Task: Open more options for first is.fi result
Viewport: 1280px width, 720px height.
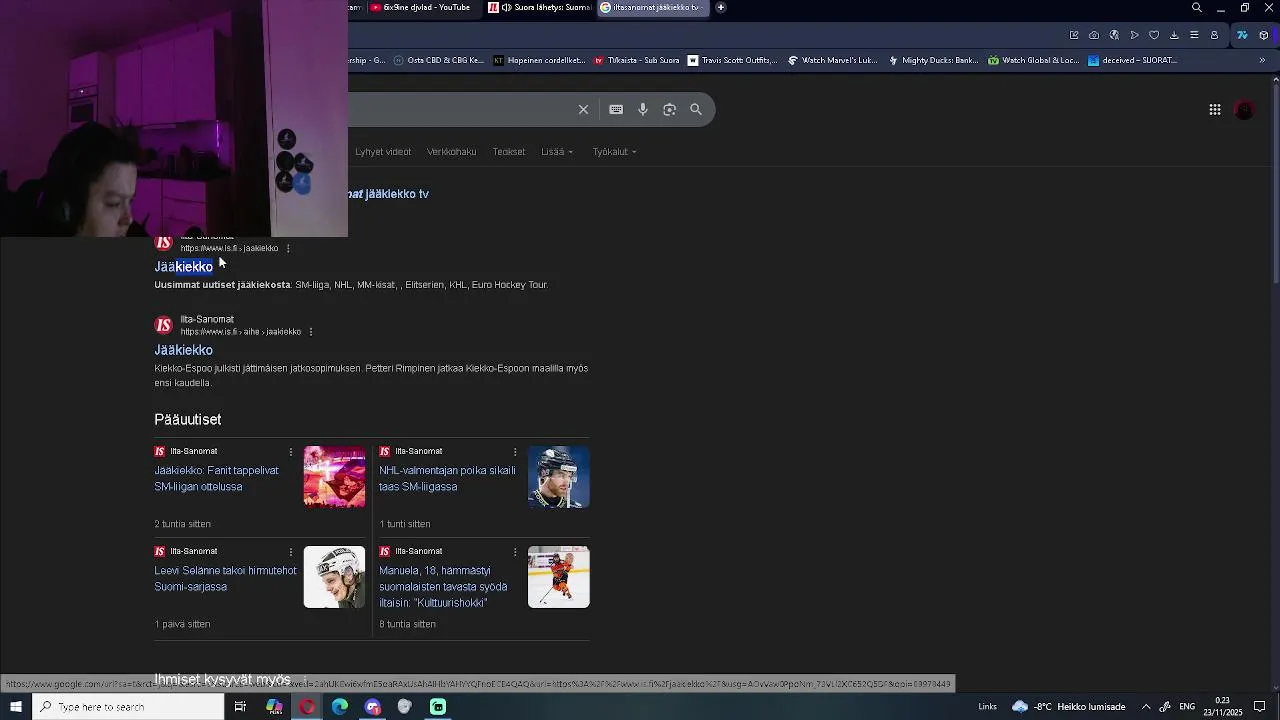Action: [x=288, y=248]
